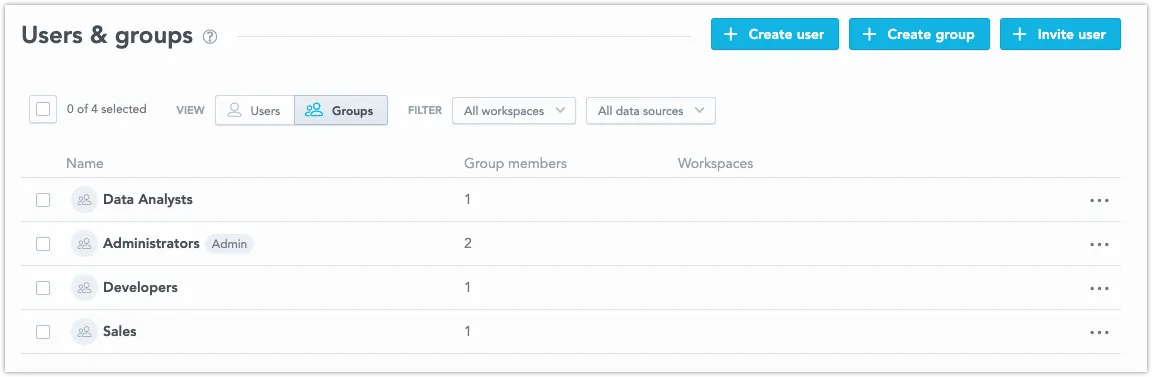The width and height of the screenshot is (1152, 377).
Task: Click the Data Analysts group avatar icon
Action: (84, 200)
